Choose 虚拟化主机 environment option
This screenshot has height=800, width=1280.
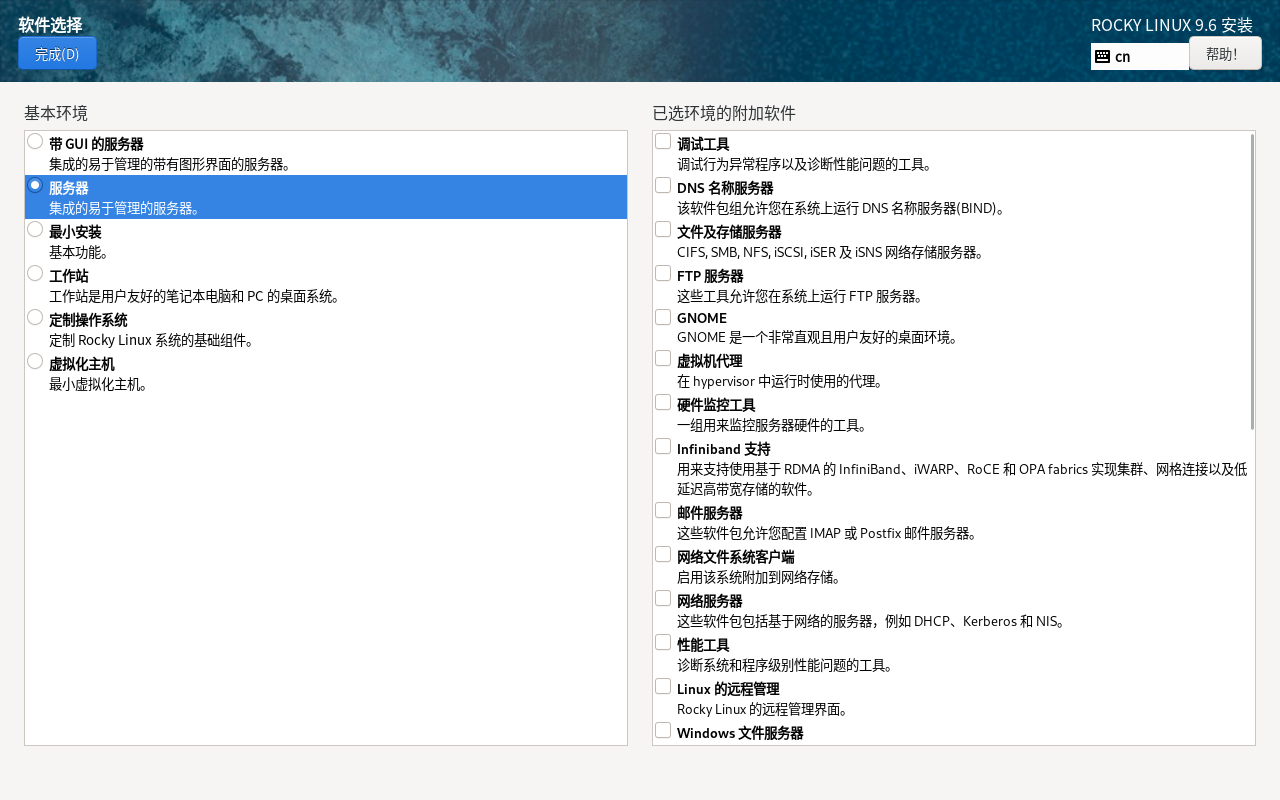[x=35, y=362]
